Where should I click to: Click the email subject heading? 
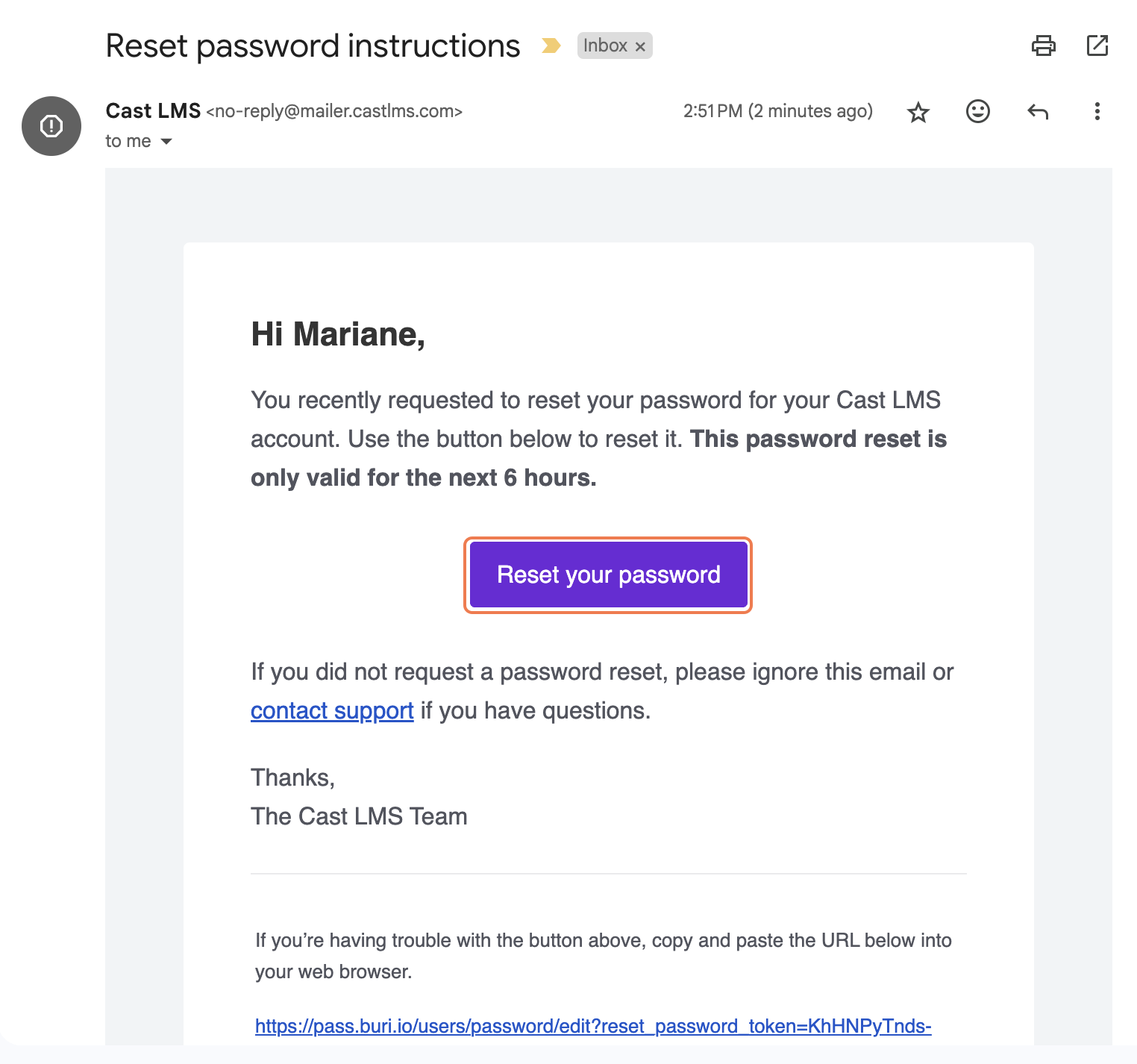tap(313, 46)
